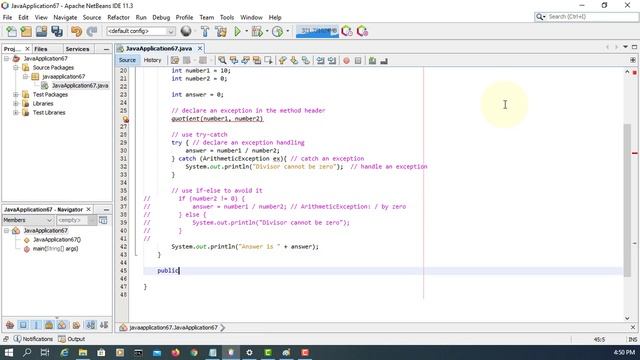Collapse the JavaApplication67 project node
Image resolution: width=640 pixels, height=360 pixels.
pos(7,59)
